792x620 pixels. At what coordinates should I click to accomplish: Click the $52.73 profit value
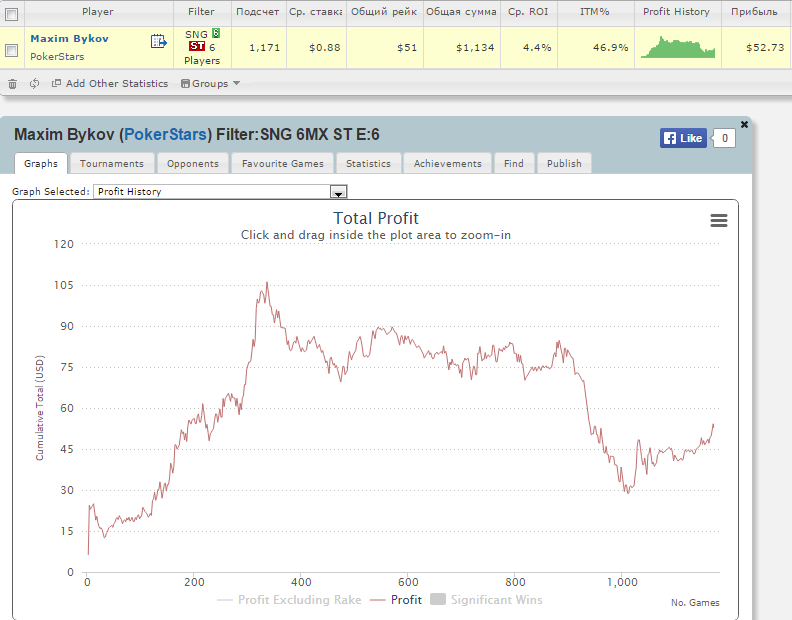(x=765, y=47)
